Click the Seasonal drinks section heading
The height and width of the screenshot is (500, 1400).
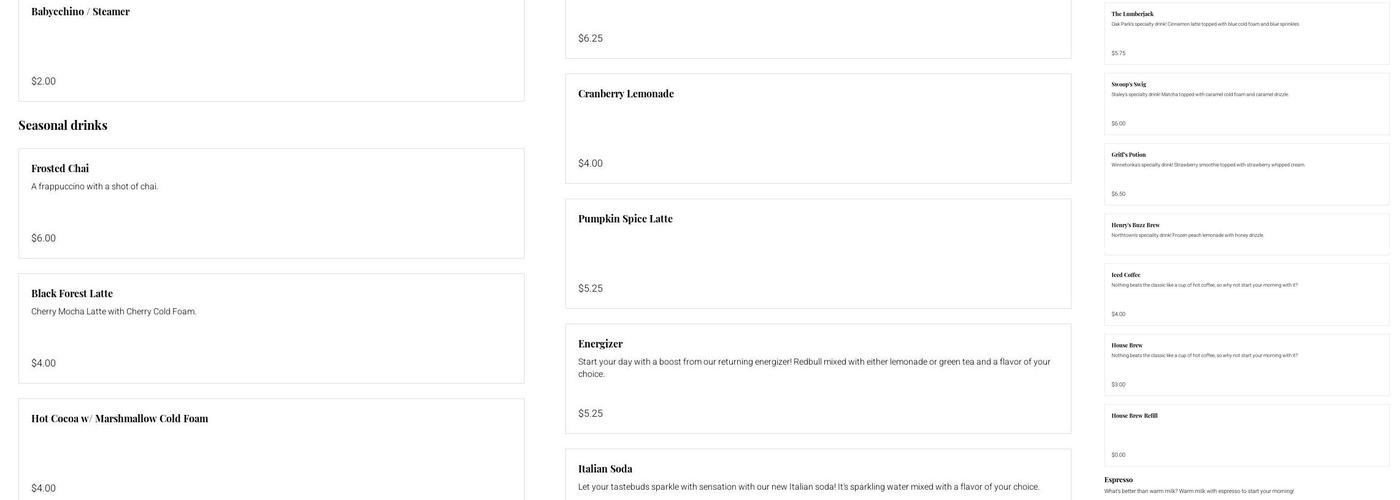click(63, 125)
